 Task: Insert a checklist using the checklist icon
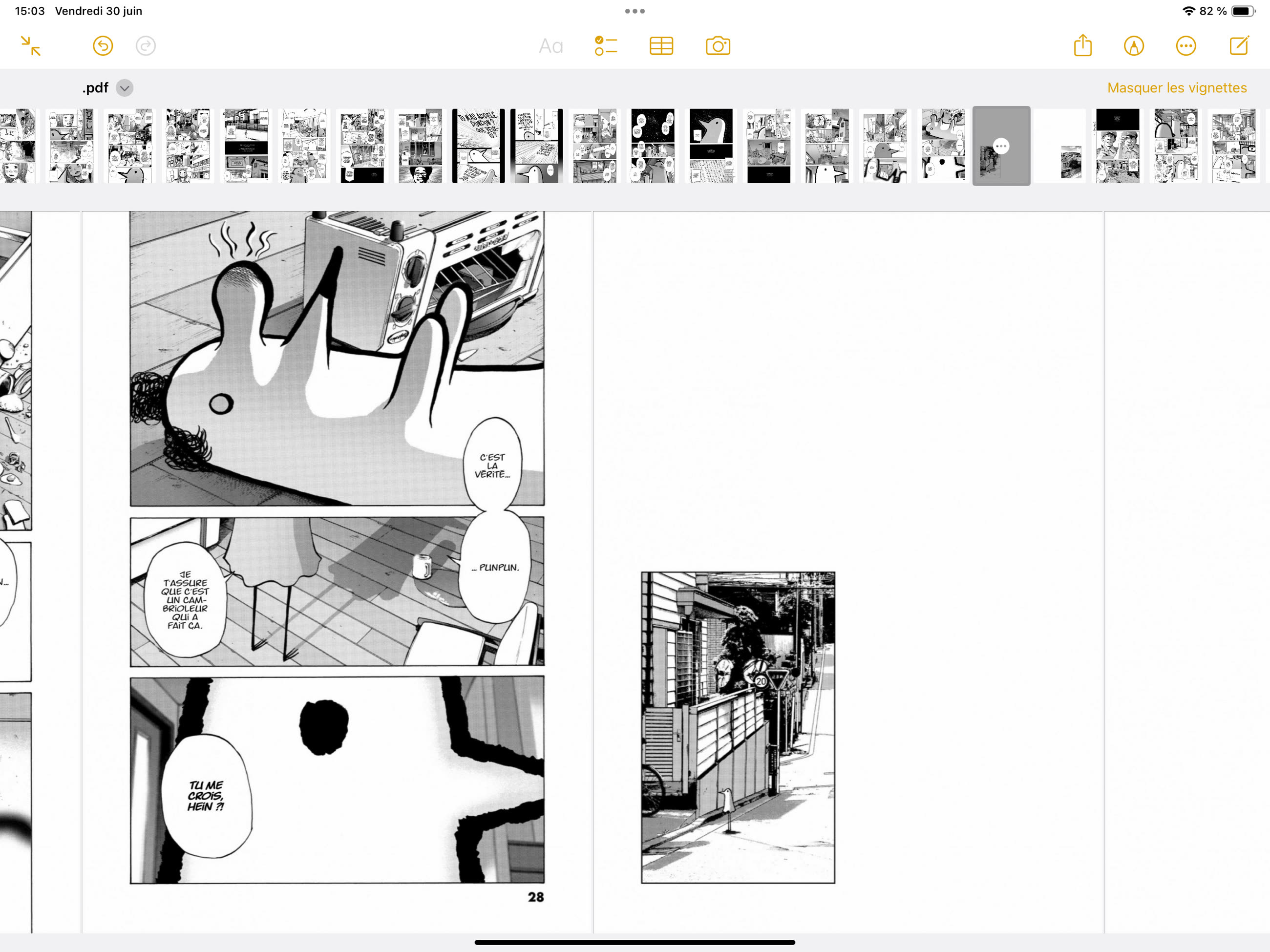point(605,45)
